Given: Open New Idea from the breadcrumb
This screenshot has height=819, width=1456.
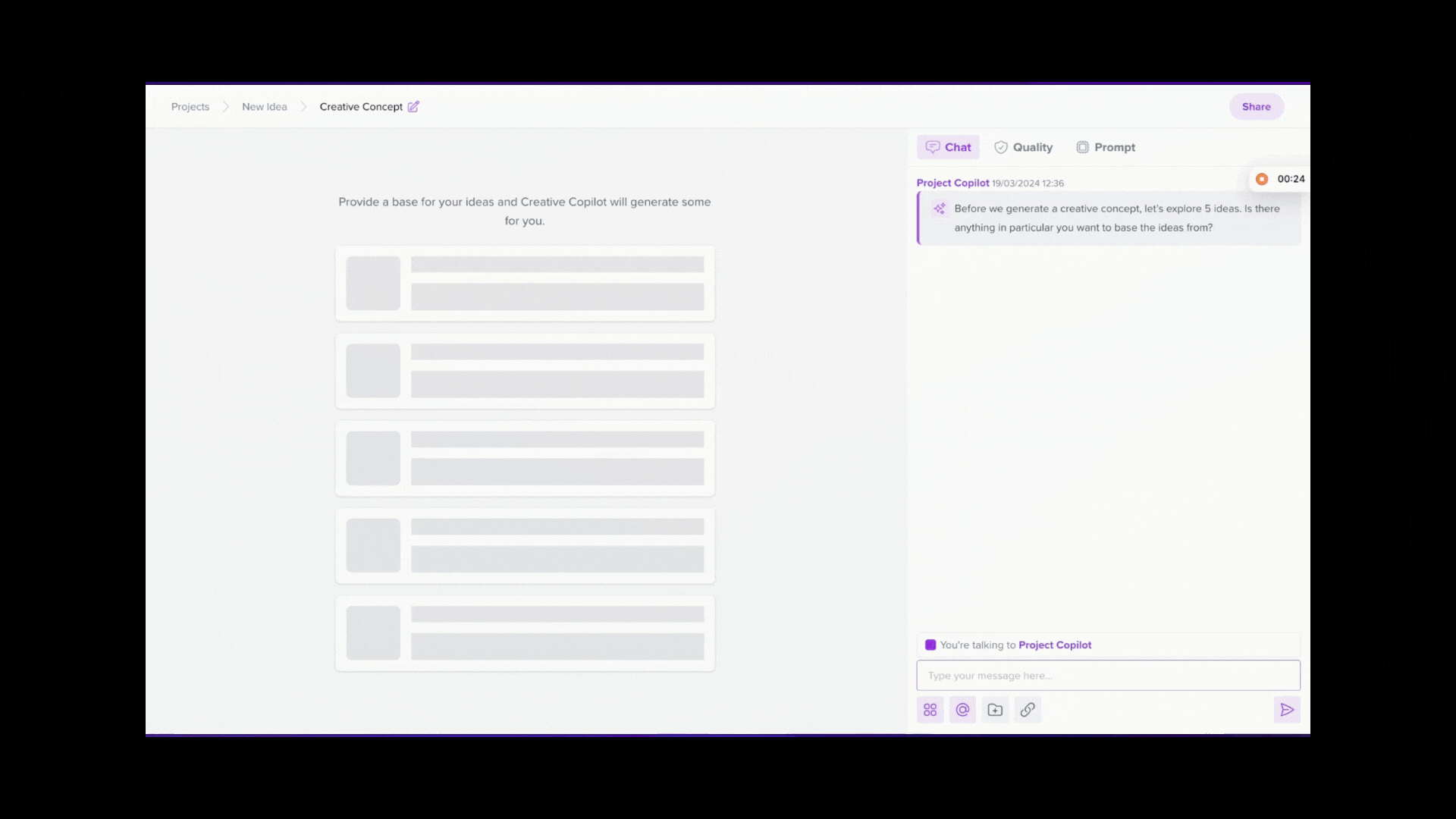Looking at the screenshot, I should coord(264,106).
